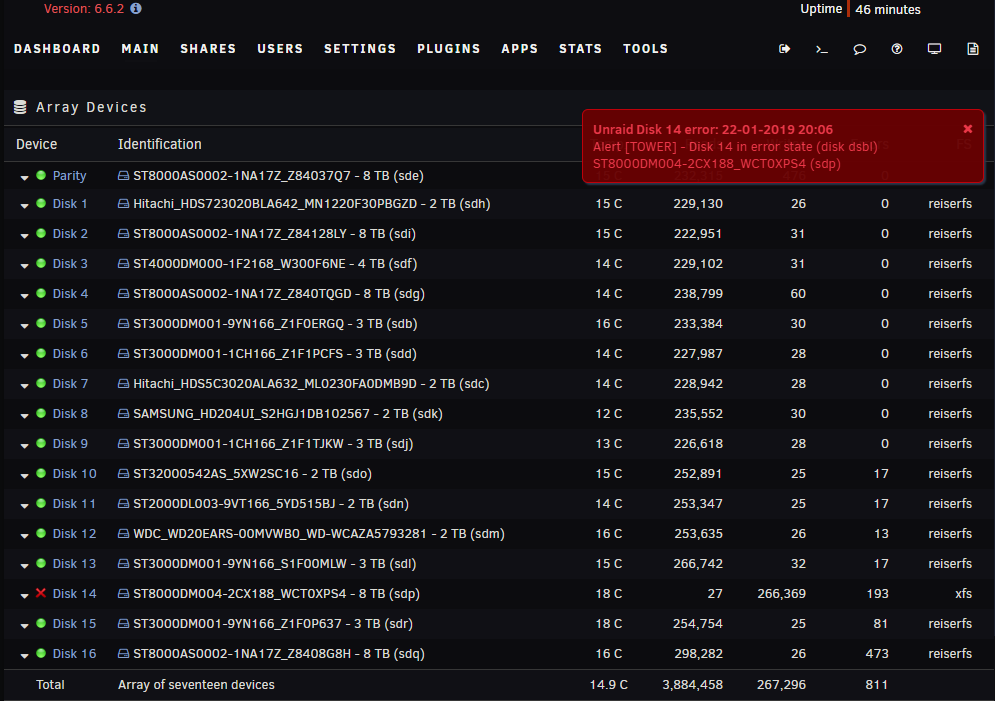Expand the Disk 16 row arrow
Image resolution: width=995 pixels, height=701 pixels.
pyautogui.click(x=24, y=656)
